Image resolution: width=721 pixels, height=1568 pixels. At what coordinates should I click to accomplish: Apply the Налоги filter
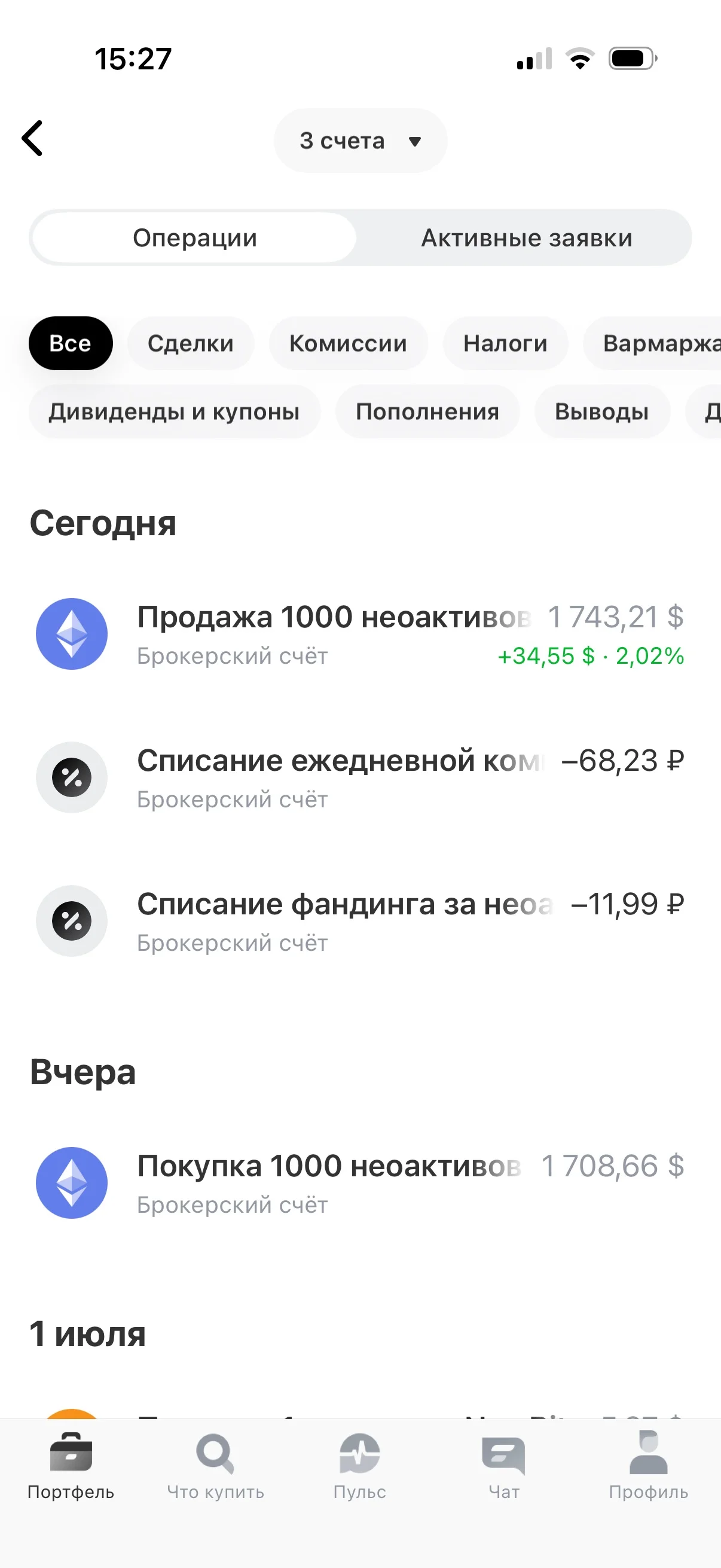click(x=506, y=343)
